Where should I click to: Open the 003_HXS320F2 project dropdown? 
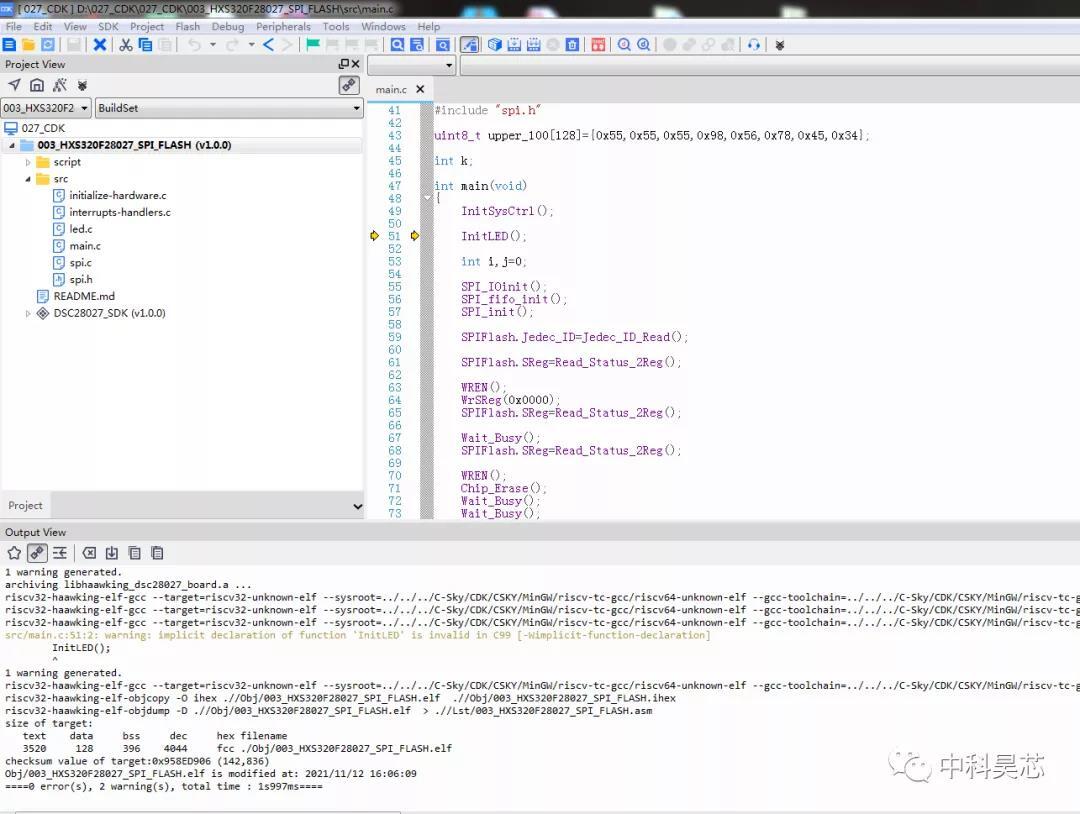[x=46, y=107]
